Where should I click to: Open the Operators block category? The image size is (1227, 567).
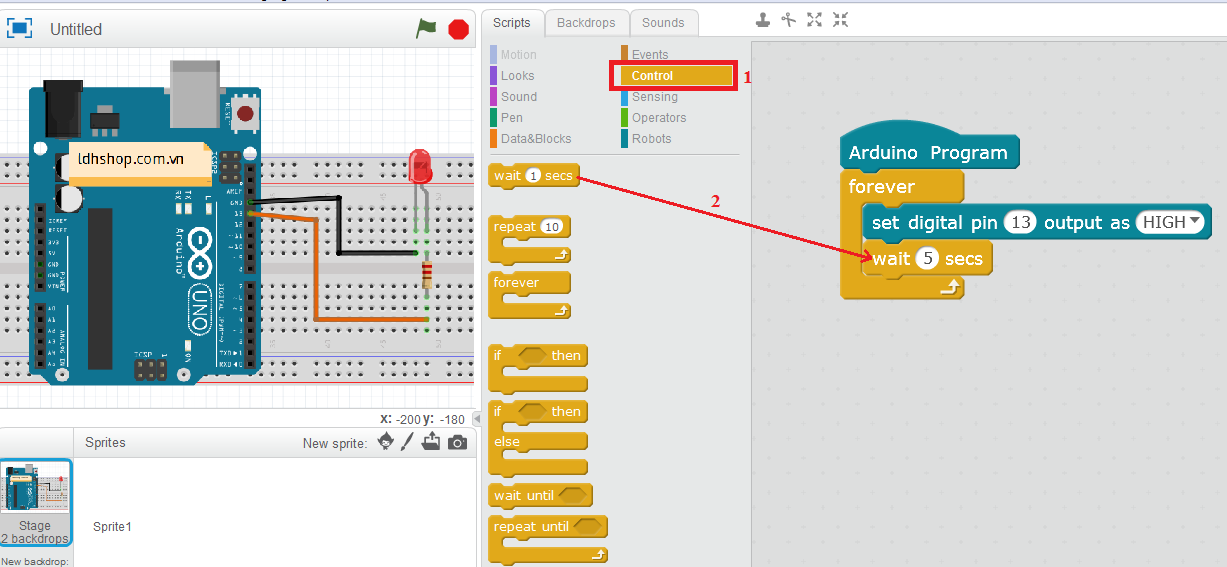point(659,118)
